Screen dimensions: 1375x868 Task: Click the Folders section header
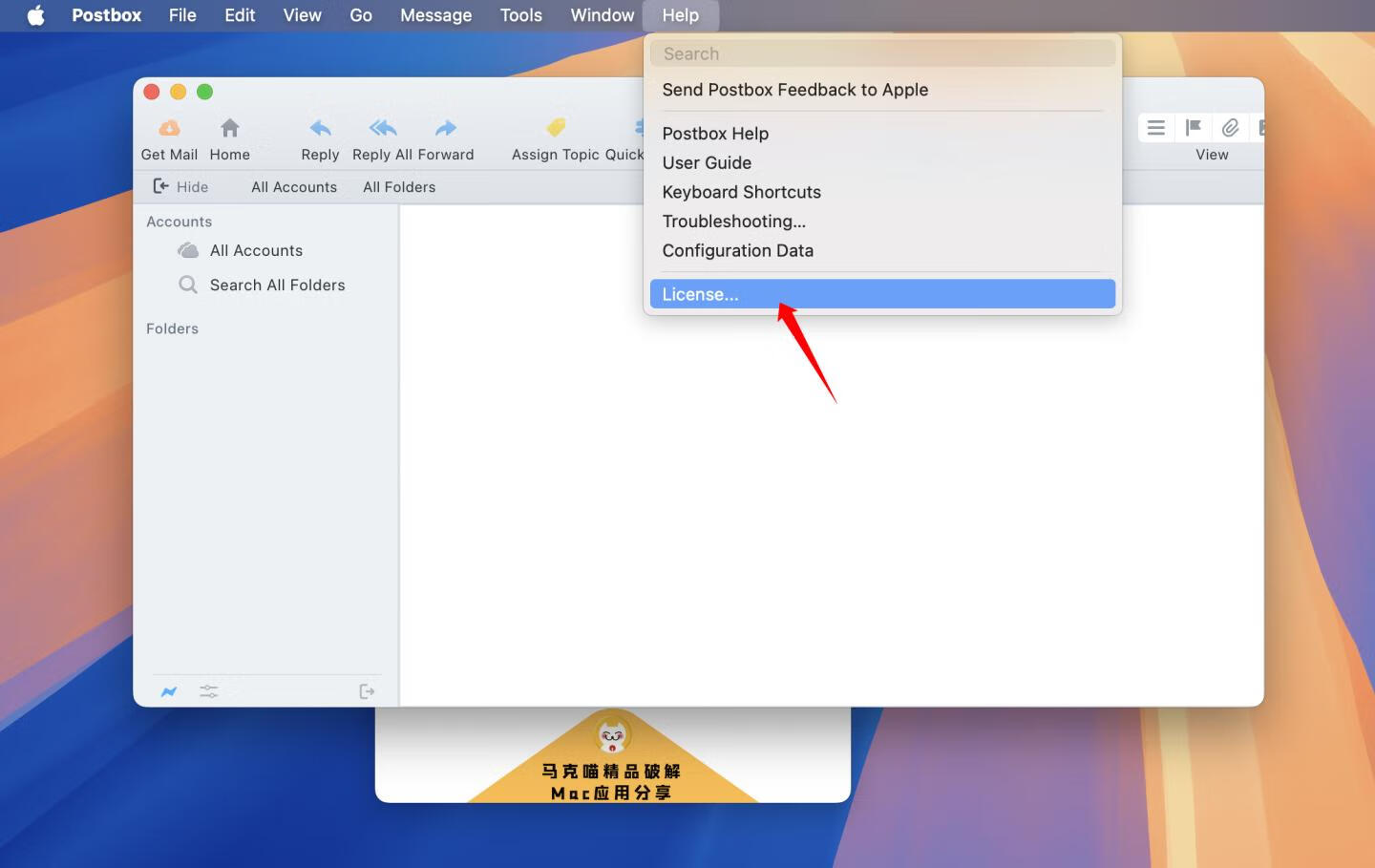click(x=172, y=328)
